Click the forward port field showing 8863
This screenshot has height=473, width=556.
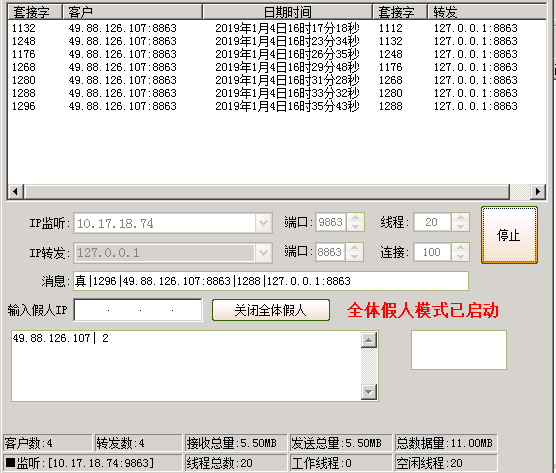coord(330,252)
